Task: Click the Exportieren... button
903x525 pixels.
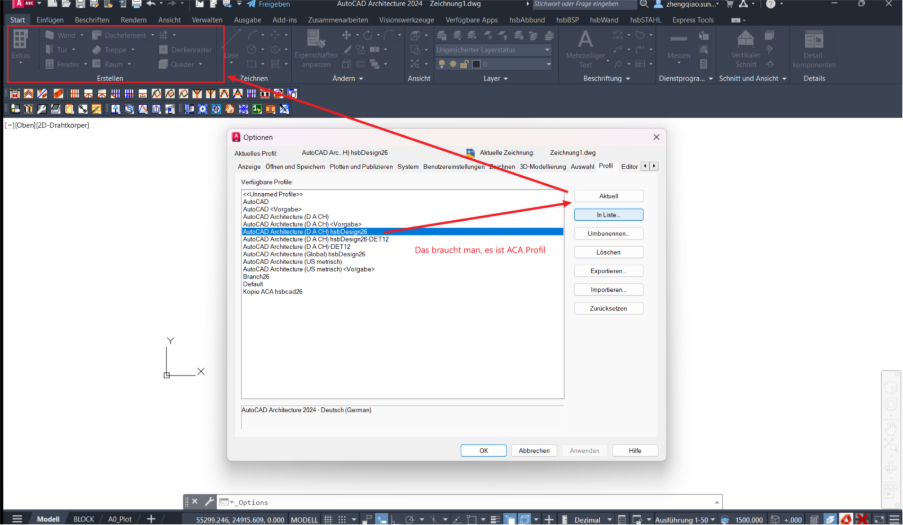Action: click(x=609, y=271)
